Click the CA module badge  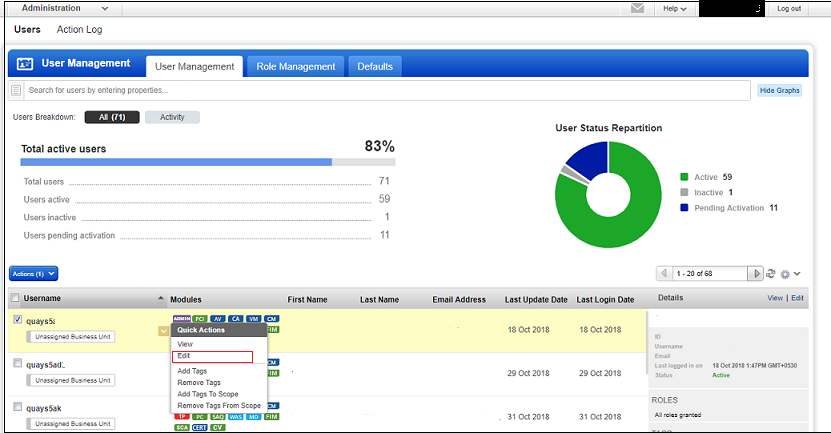point(236,319)
